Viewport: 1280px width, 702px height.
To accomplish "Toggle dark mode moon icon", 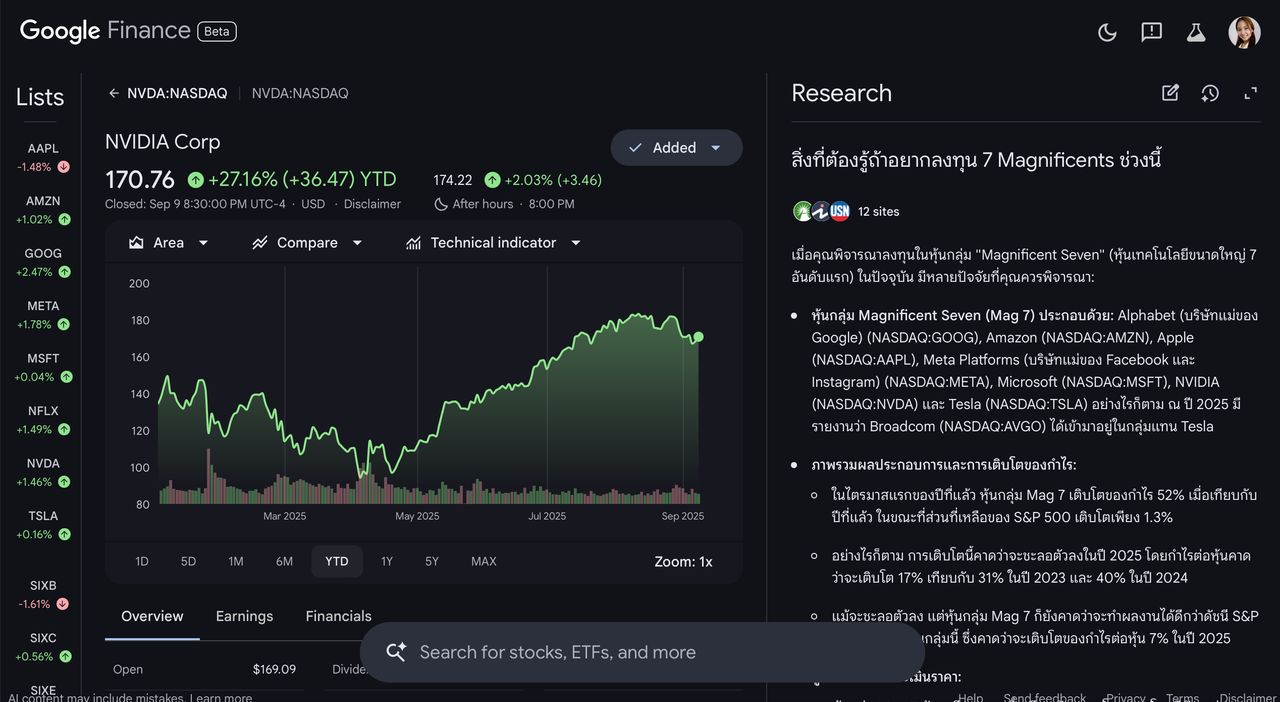I will pos(1107,32).
